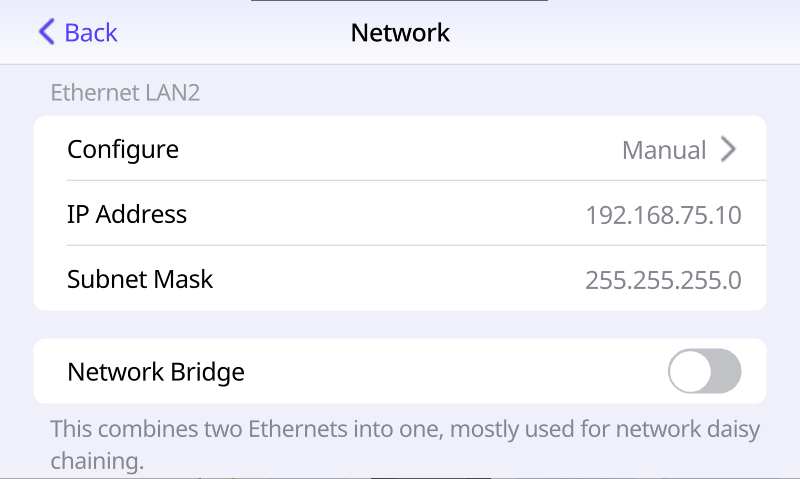Click the Network page title
800x479 pixels.
pos(400,33)
